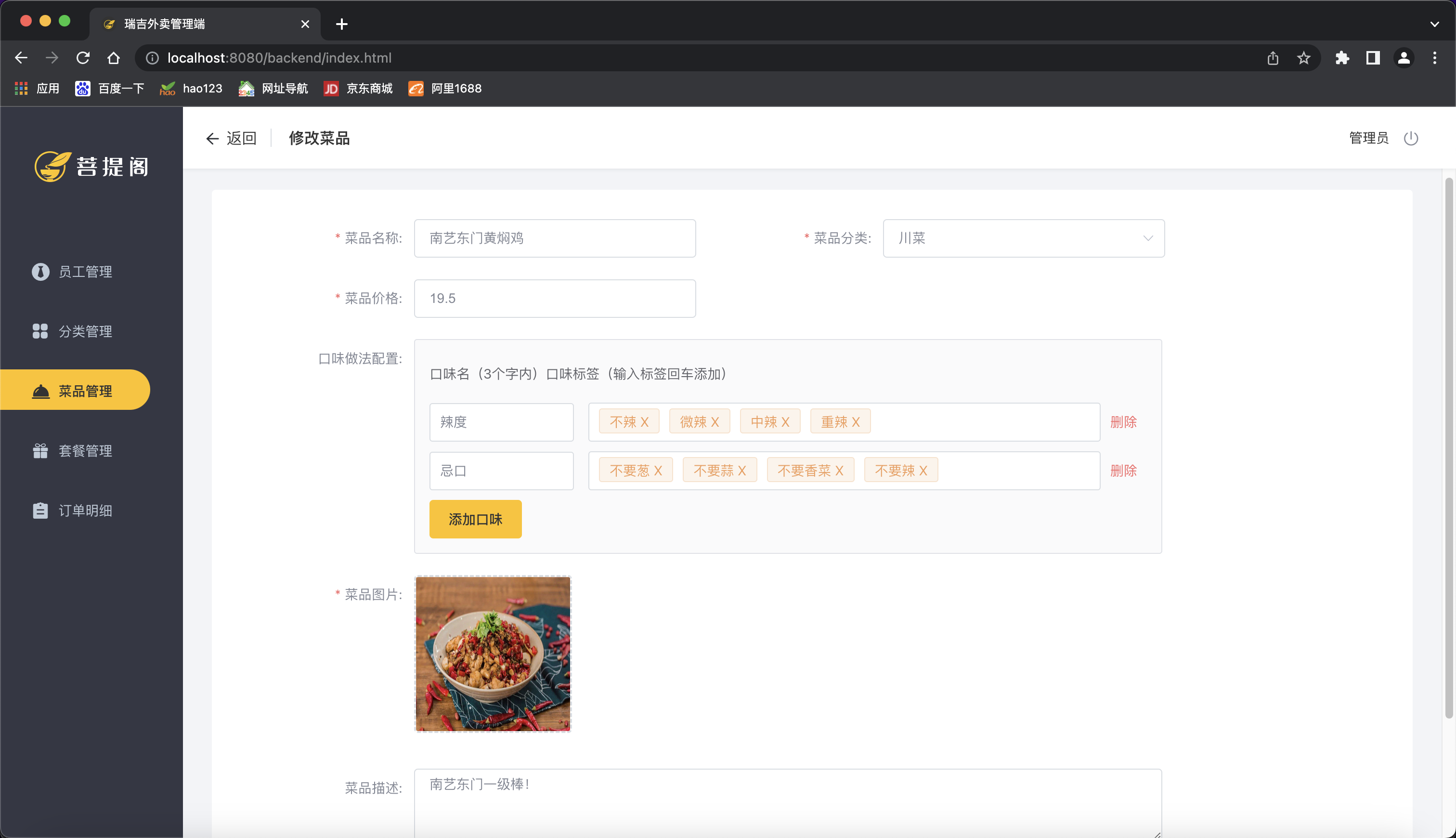The height and width of the screenshot is (838, 1456).
Task: Expand the 菜品分类 dropdown showing 川菜
Action: (x=1024, y=238)
